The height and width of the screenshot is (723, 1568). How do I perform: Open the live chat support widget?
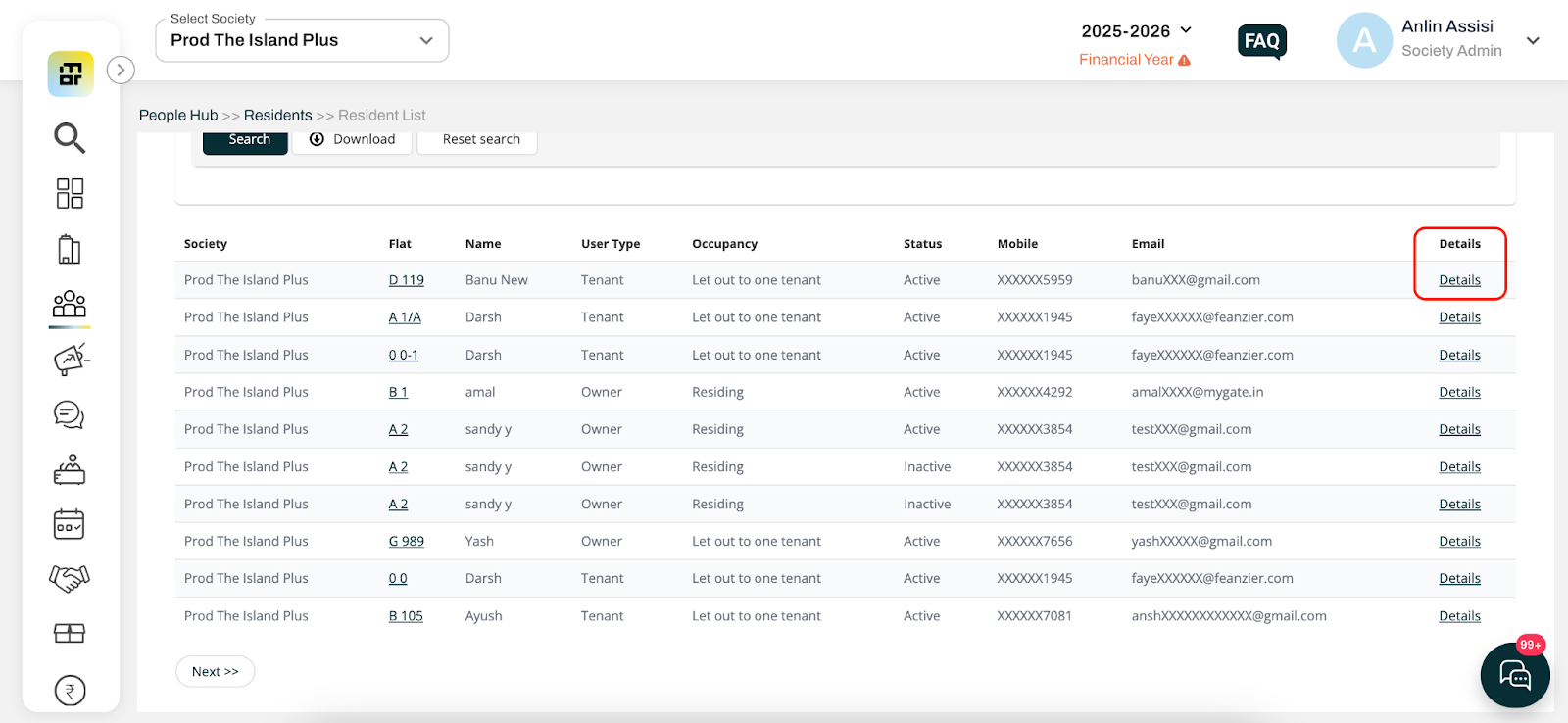click(1515, 674)
